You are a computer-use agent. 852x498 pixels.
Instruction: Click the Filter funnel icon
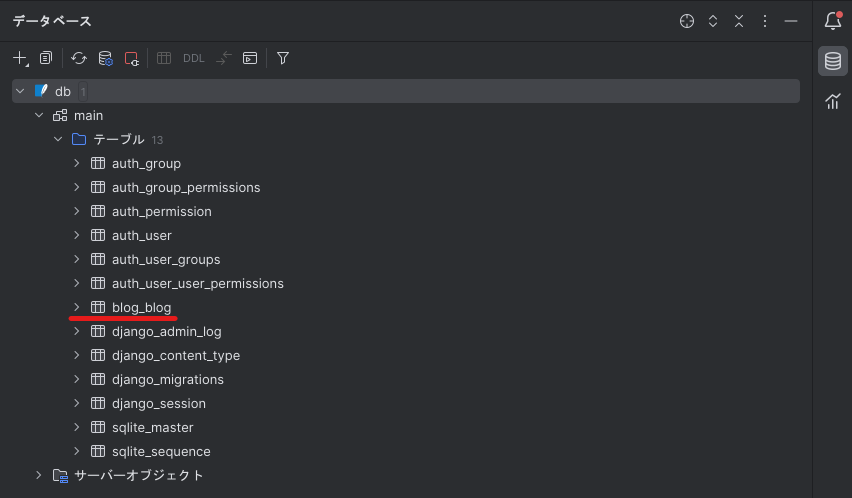[x=283, y=58]
